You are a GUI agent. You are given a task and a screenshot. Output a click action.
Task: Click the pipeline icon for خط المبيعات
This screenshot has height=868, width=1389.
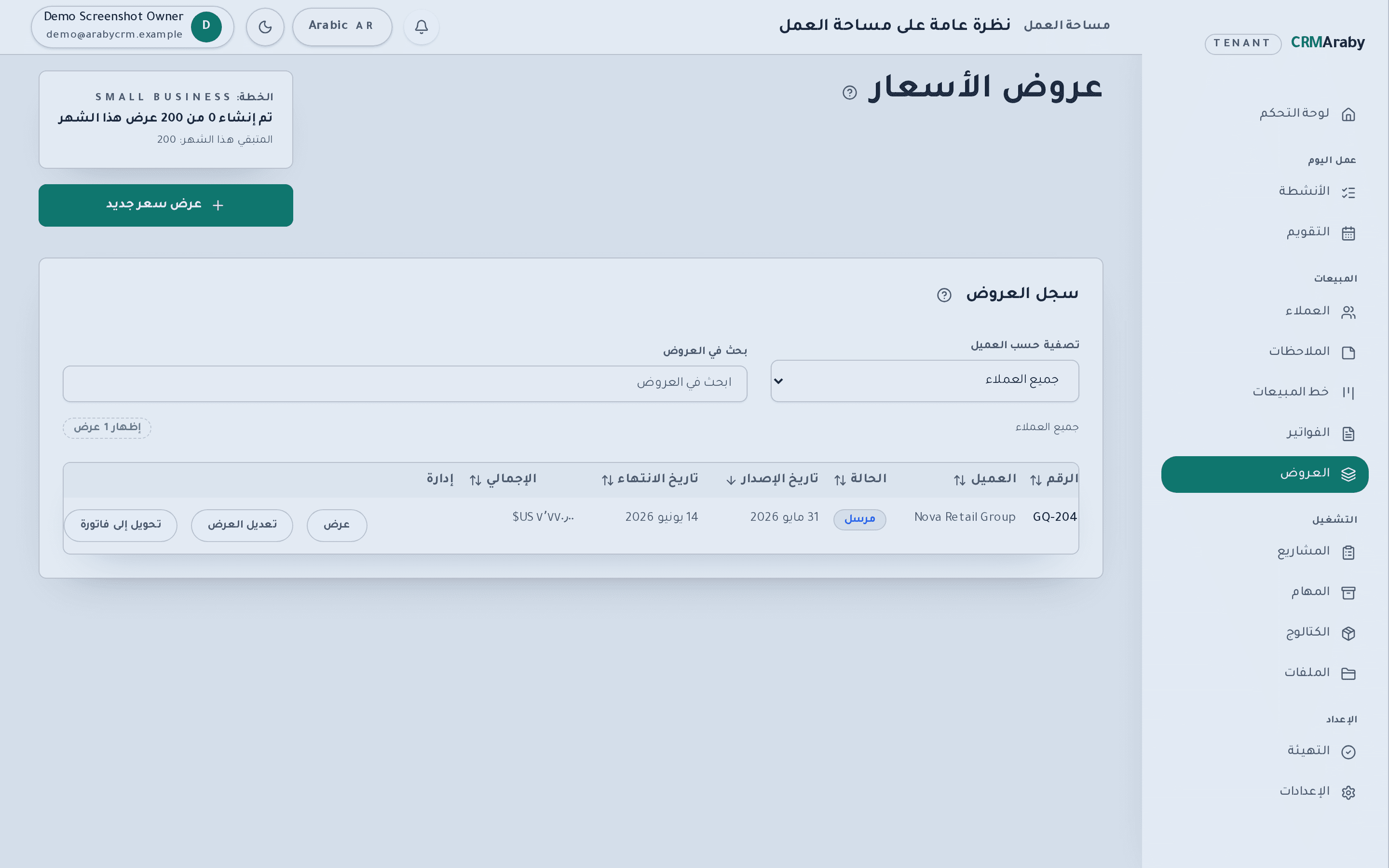pos(1348,393)
